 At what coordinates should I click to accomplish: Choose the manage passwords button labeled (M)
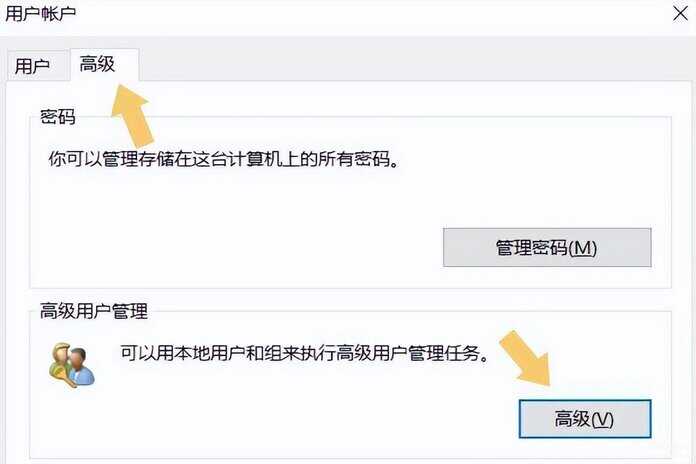click(547, 247)
